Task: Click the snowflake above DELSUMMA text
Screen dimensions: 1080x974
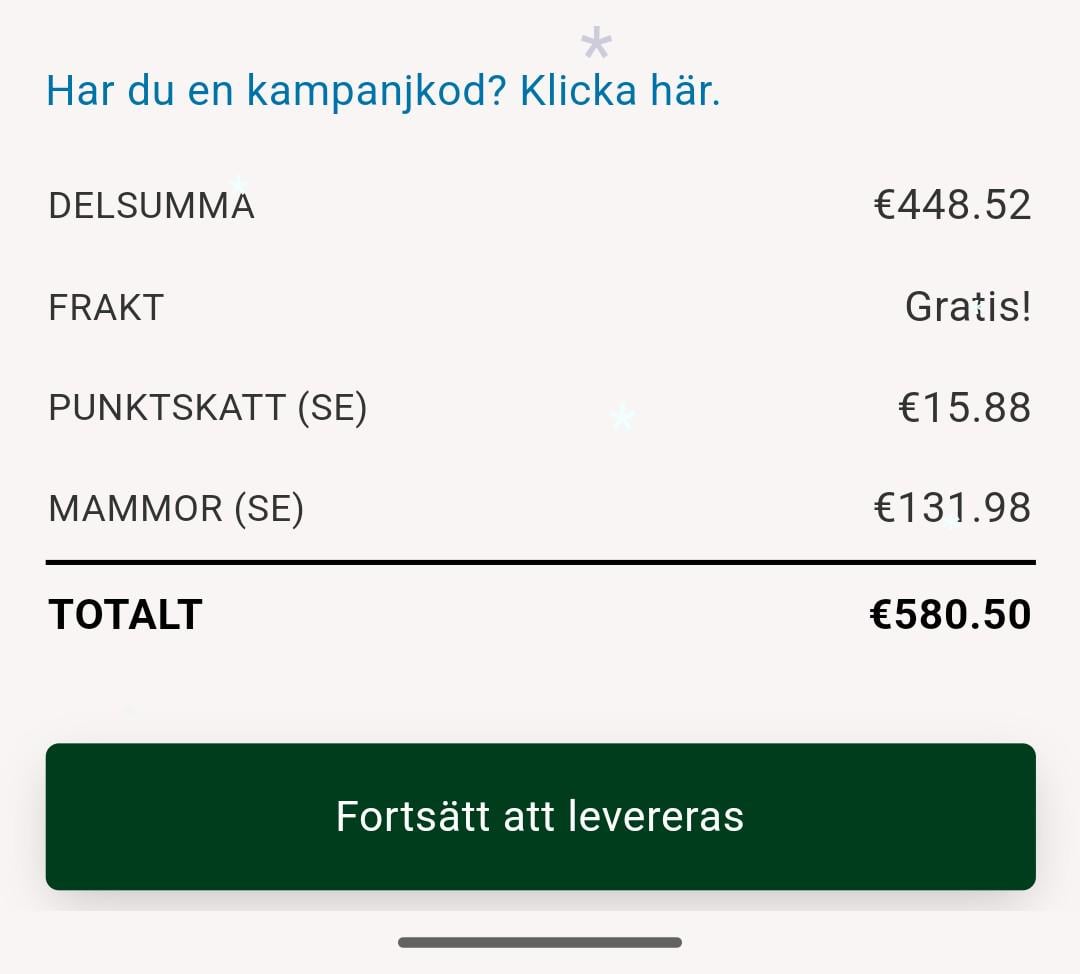Action: [238, 185]
